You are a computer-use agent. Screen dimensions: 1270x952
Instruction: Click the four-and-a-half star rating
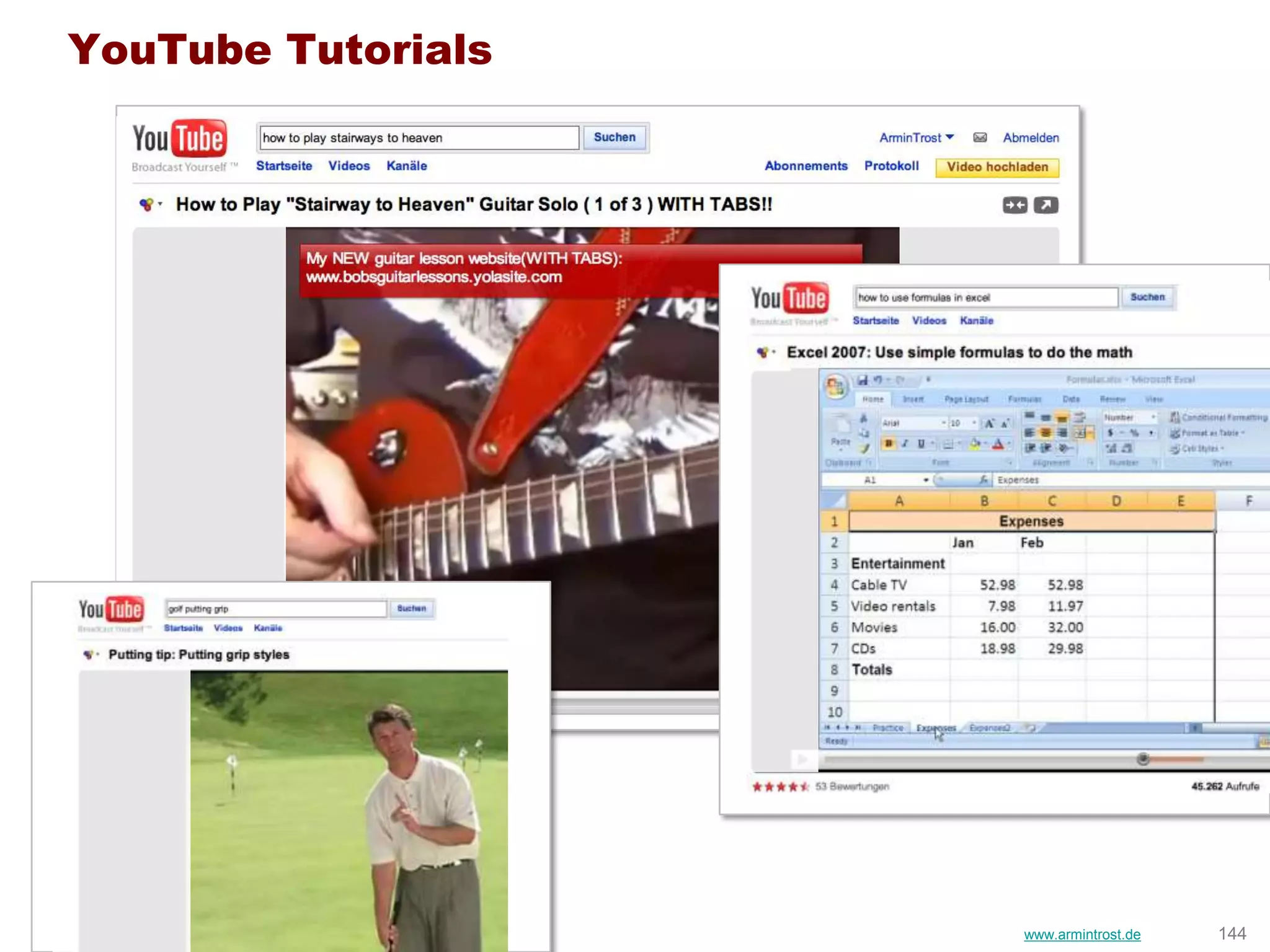pyautogui.click(x=781, y=787)
